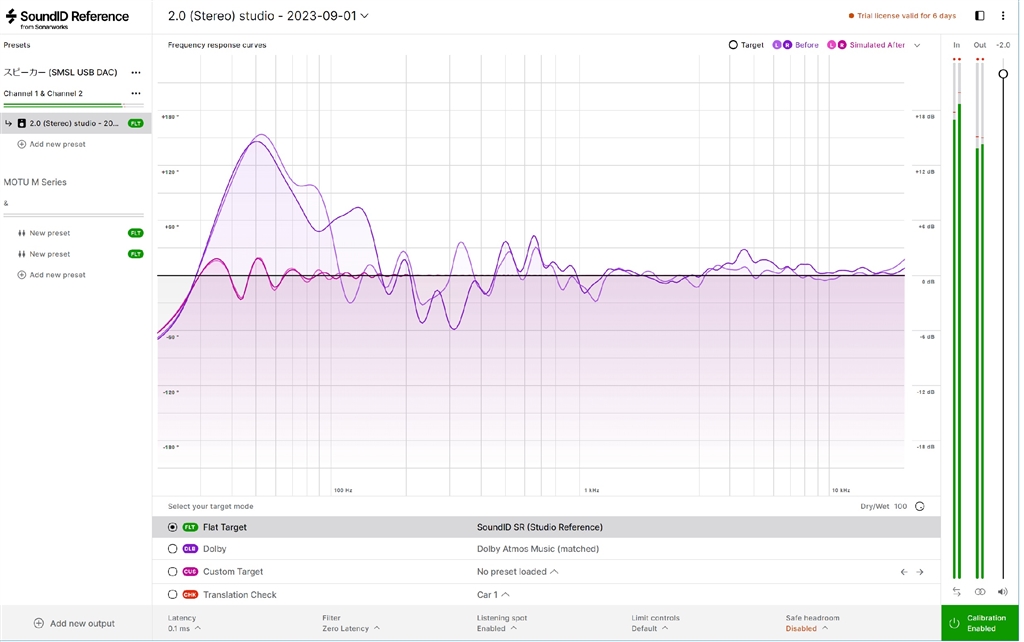The height and width of the screenshot is (642, 1024).
Task: Click the previous custom target left arrow
Action: click(x=904, y=571)
